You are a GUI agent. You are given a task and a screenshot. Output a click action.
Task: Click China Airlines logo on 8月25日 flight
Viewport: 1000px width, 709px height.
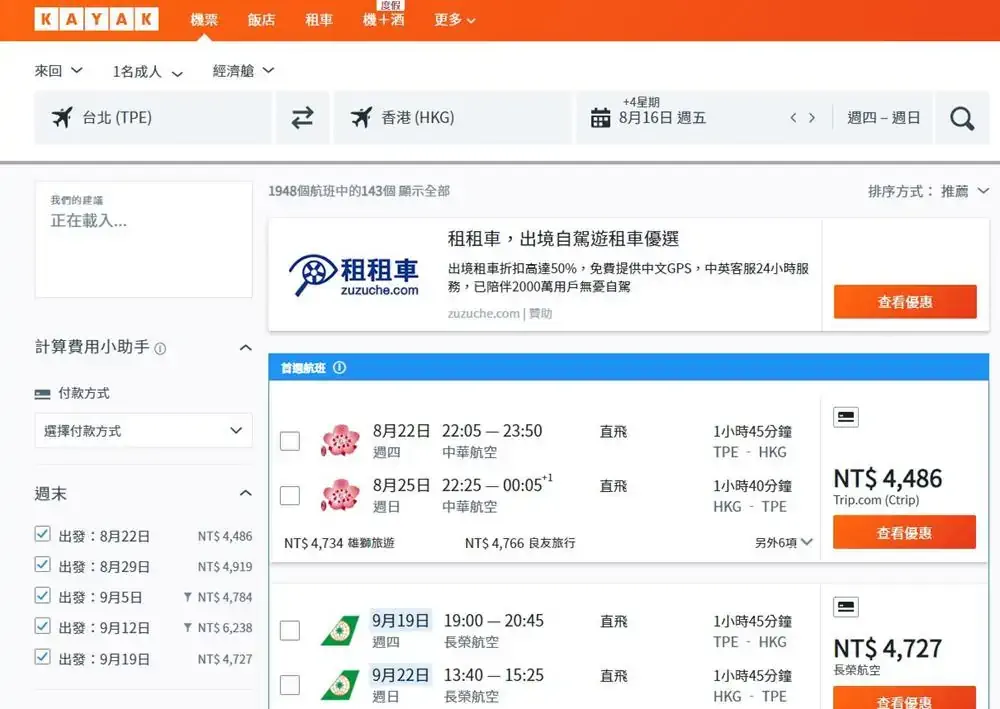tap(340, 495)
